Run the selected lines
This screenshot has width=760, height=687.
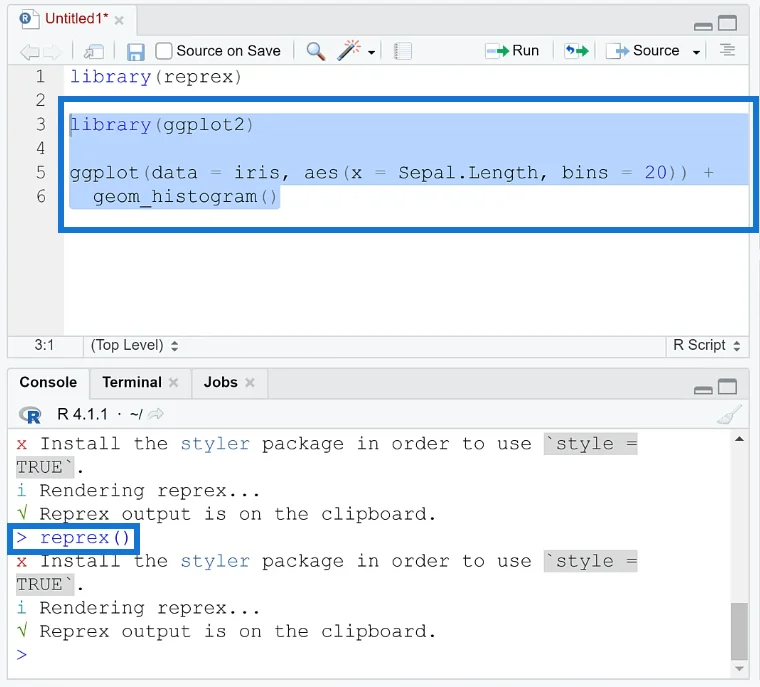coord(512,50)
